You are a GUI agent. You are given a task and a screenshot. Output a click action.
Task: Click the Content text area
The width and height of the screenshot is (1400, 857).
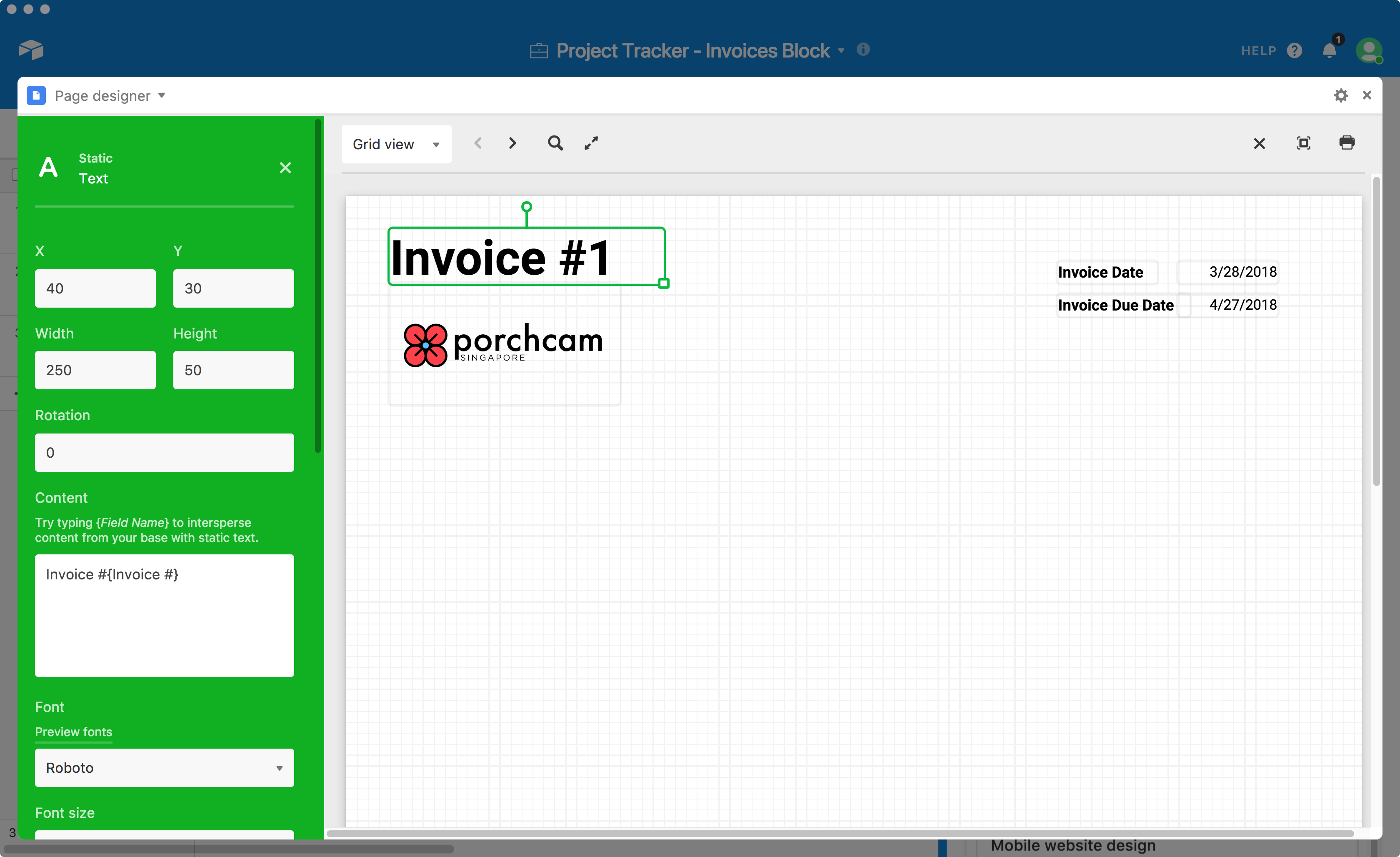point(164,616)
